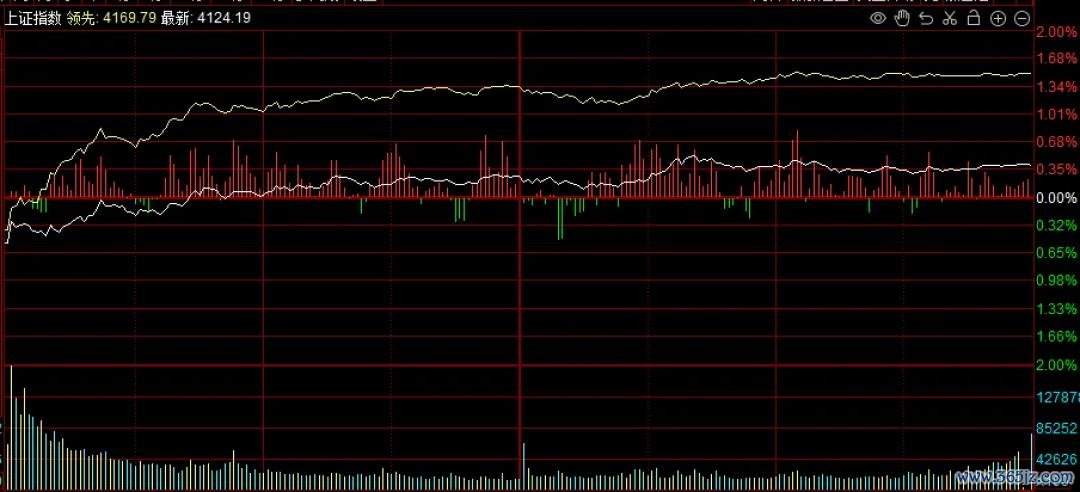Image resolution: width=1080 pixels, height=492 pixels.
Task: Select the hand pan tool
Action: coord(902,18)
